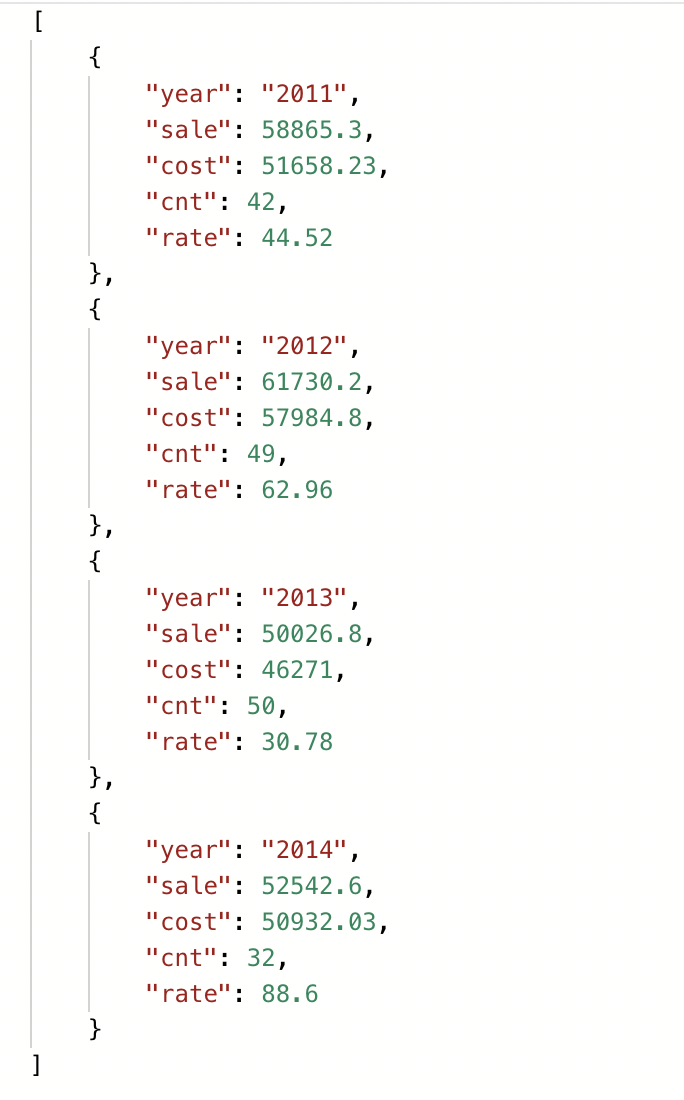This screenshot has height=1100, width=684.
Task: Select the cnt value 50
Action: click(261, 706)
